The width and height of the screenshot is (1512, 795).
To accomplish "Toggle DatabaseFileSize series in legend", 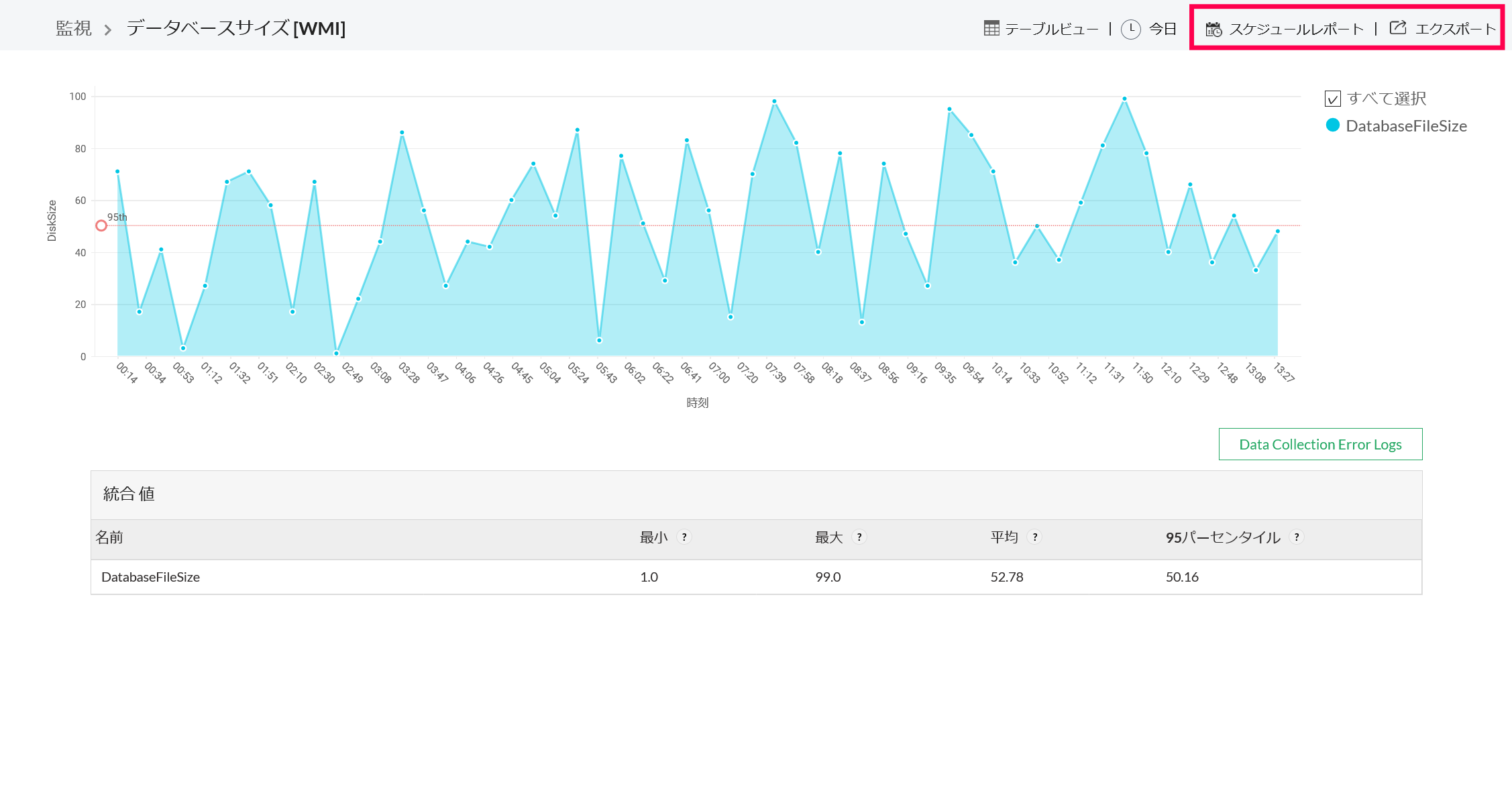I will point(1405,126).
